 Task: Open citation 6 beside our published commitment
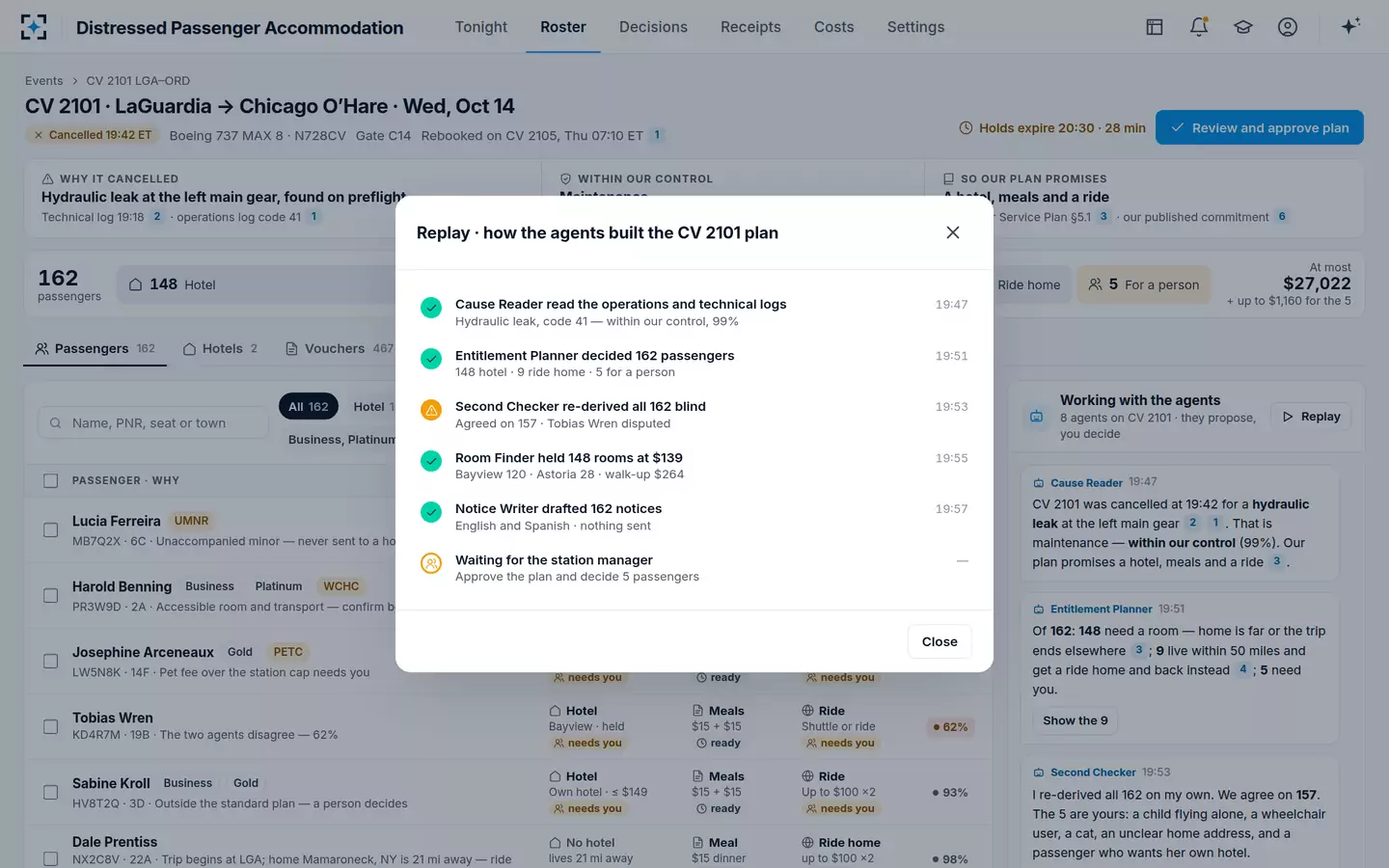1282,217
